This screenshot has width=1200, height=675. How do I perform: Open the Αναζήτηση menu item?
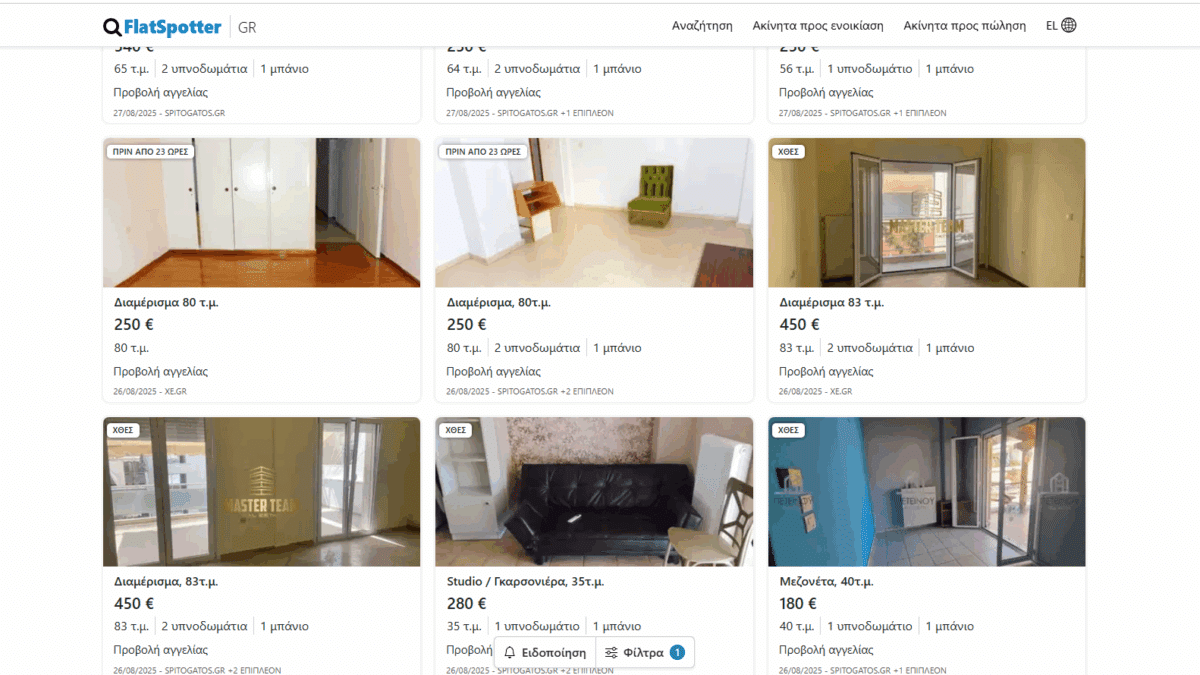(x=702, y=26)
